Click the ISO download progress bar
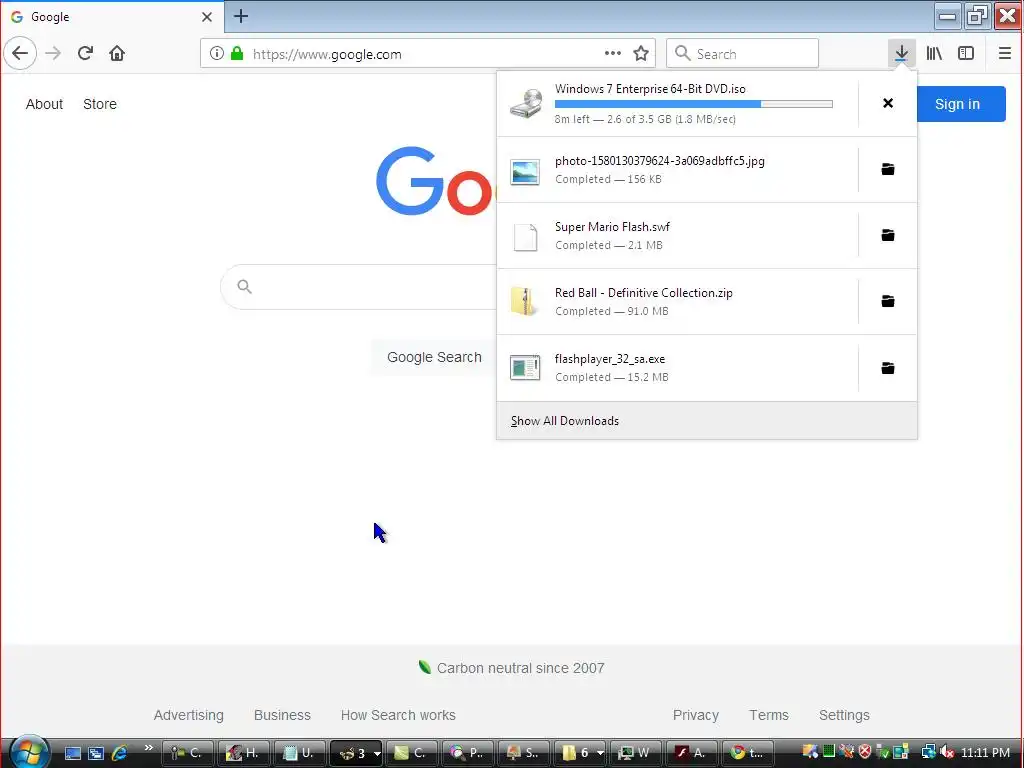Screen dimensions: 1024x768 click(694, 104)
